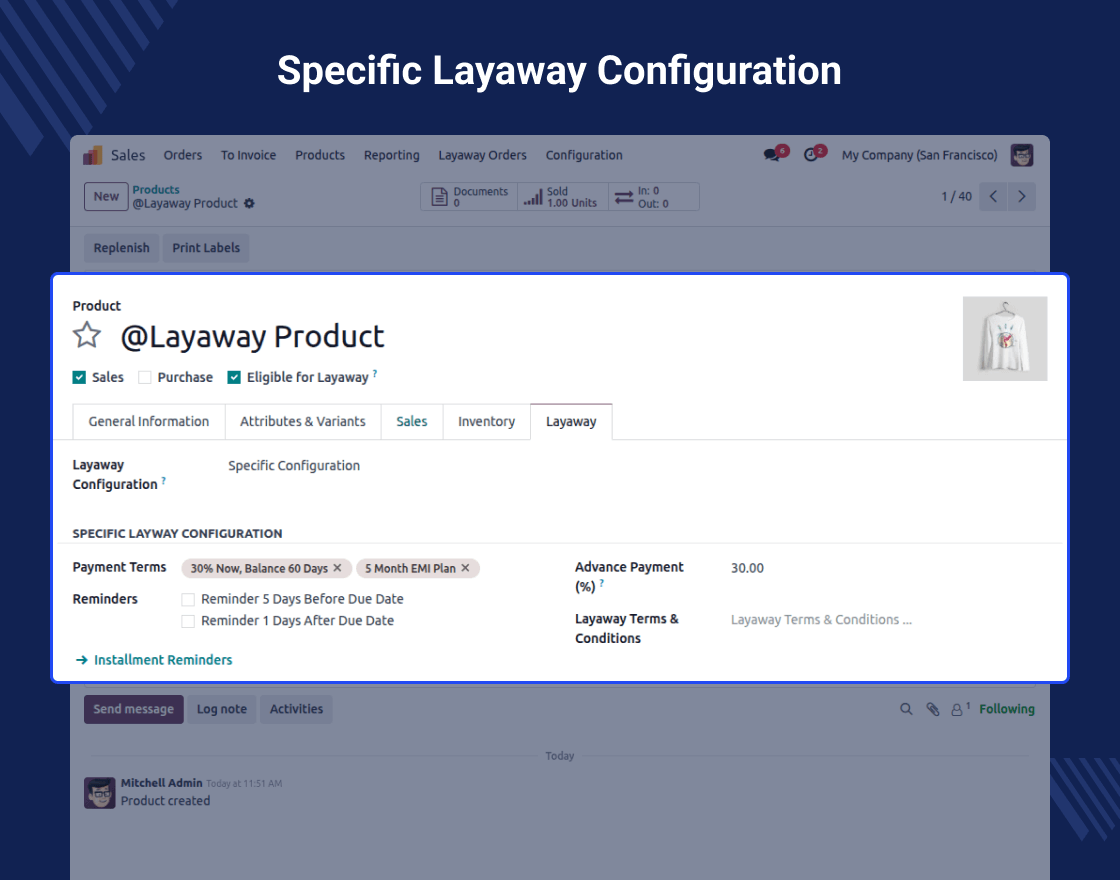Enable Reminder 1 Days After Due Date

(x=188, y=621)
